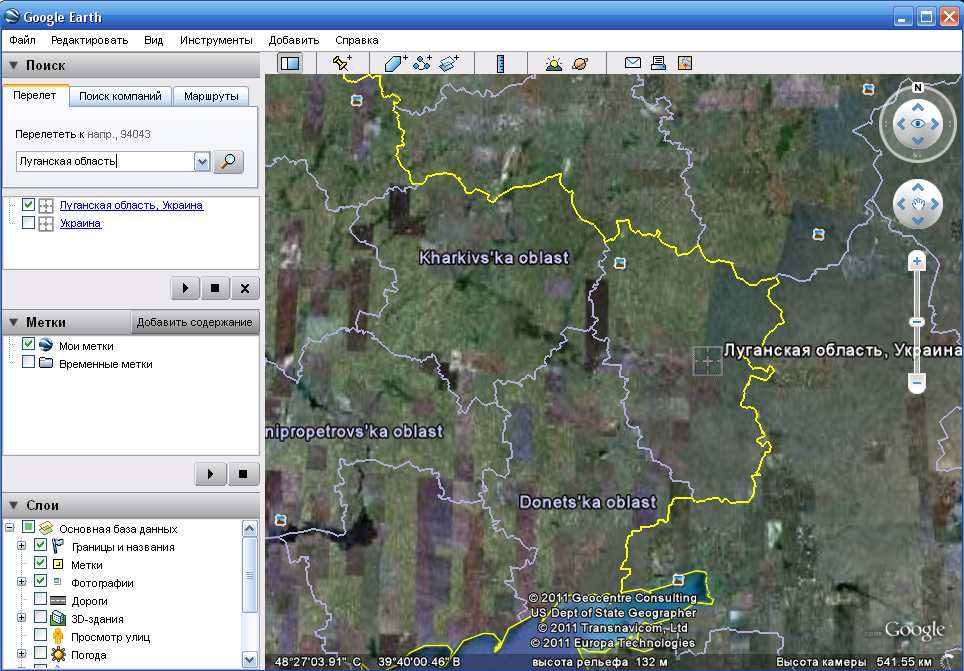This screenshot has height=671, width=964.
Task: Click the eye icon in the look joystick
Action: pyautogui.click(x=918, y=124)
